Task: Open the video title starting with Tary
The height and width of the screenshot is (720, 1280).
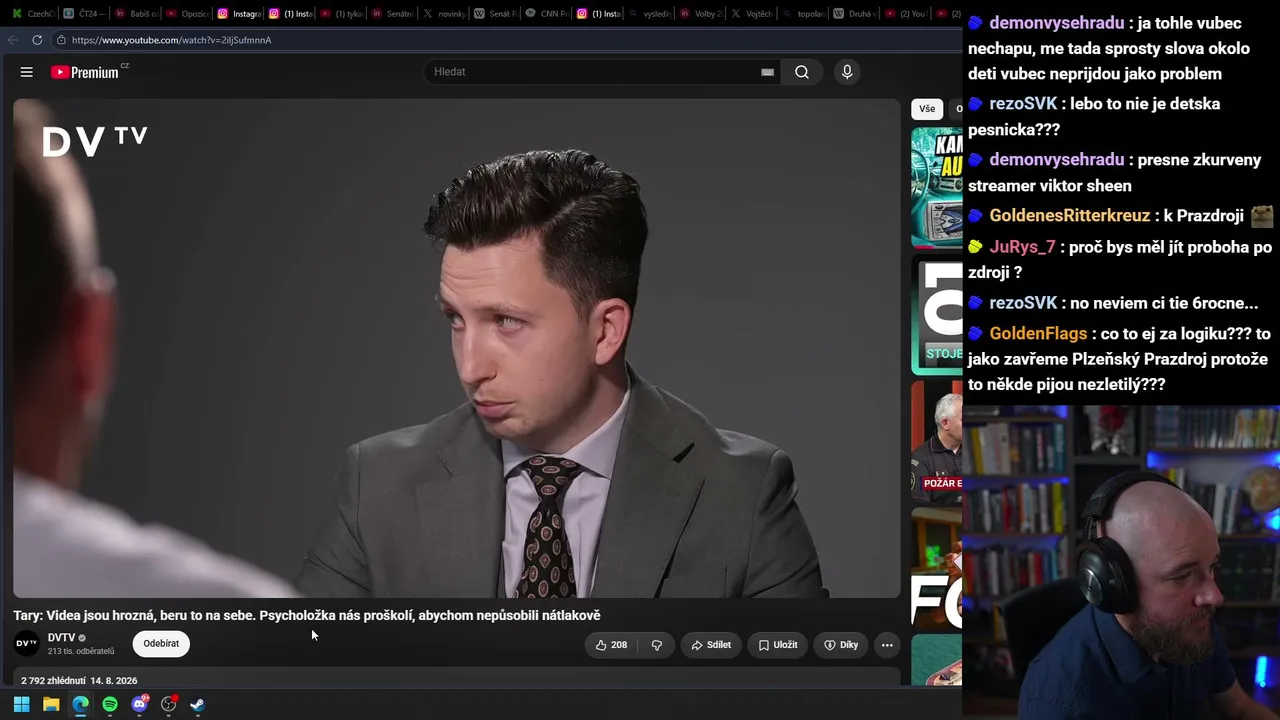Action: (307, 615)
